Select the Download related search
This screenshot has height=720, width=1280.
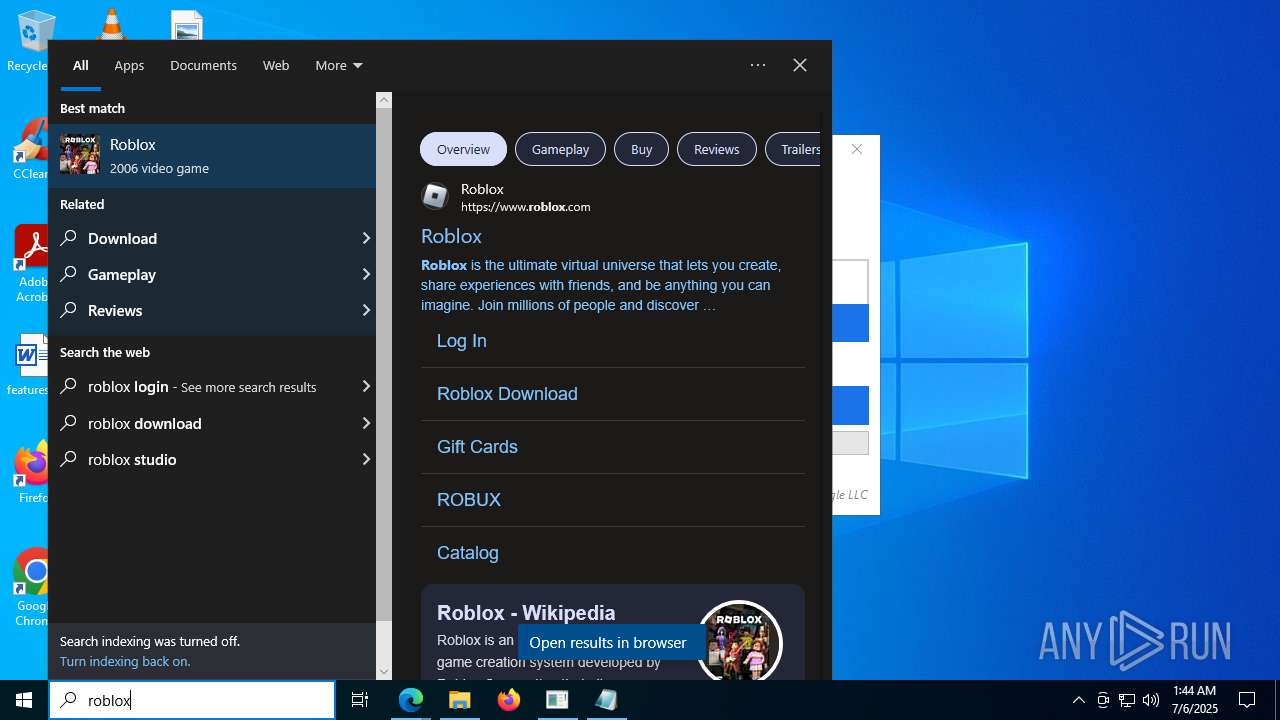pyautogui.click(x=212, y=238)
